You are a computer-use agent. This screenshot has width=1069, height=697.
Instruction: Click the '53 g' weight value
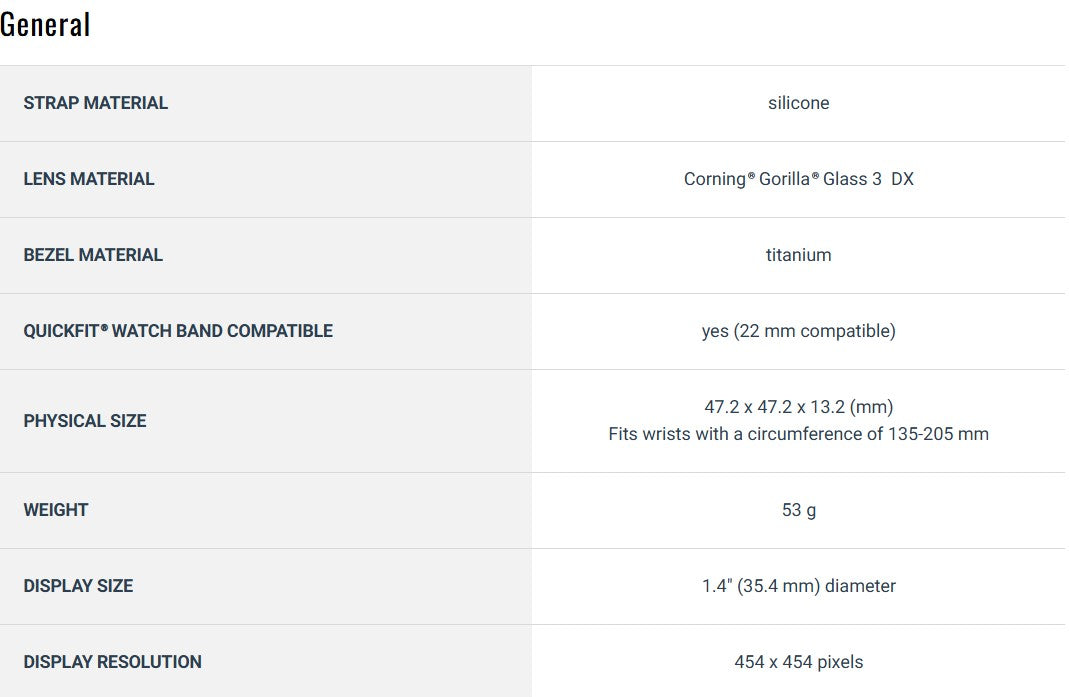798,510
